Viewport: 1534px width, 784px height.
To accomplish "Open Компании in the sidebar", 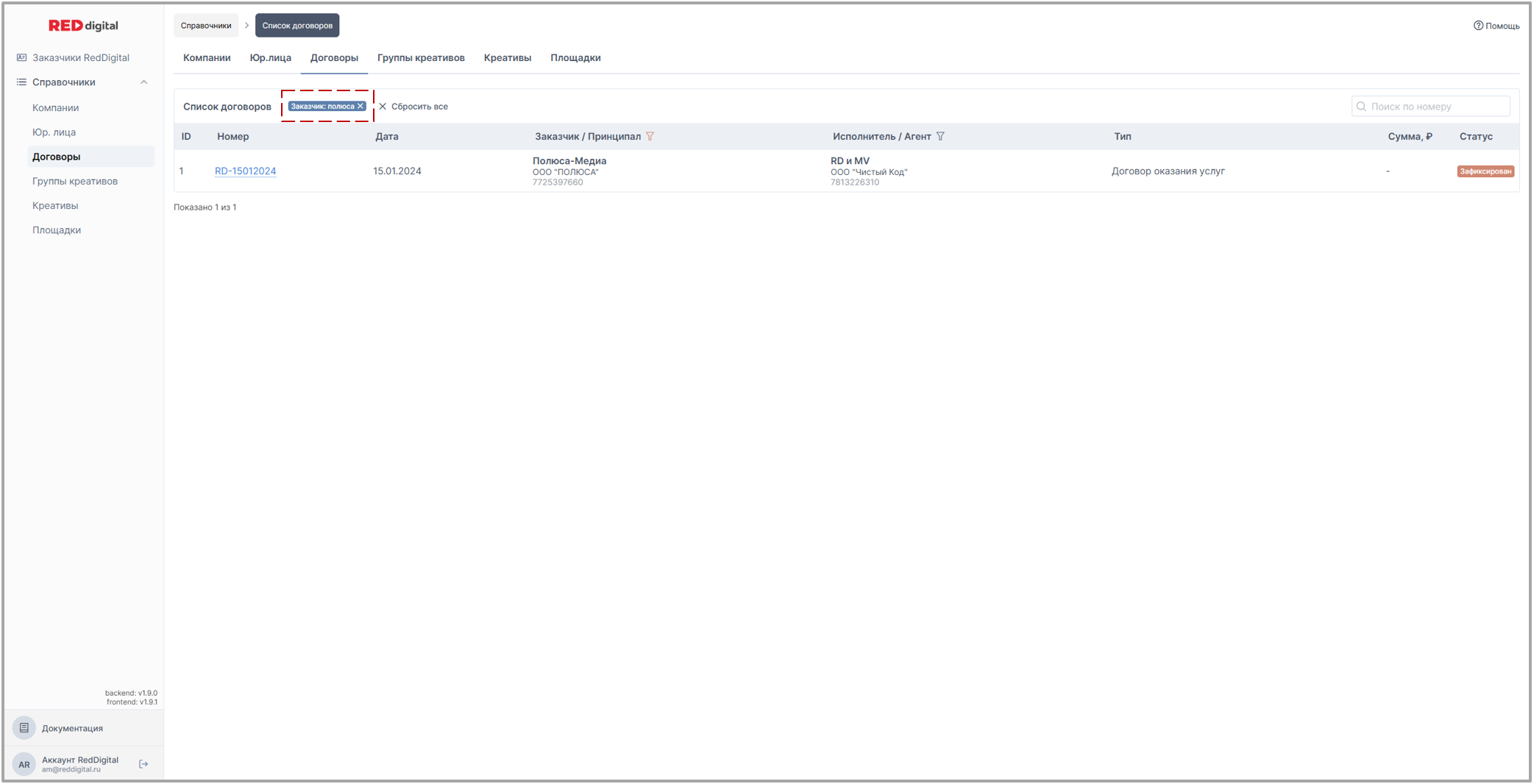I will click(55, 107).
